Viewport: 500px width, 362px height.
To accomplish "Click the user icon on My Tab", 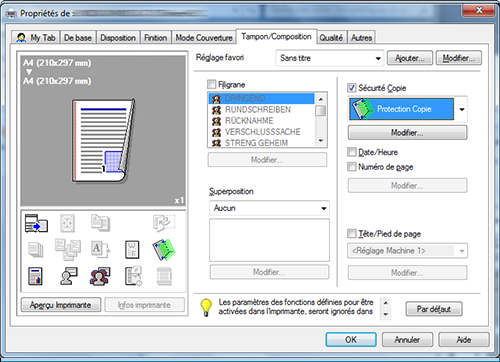I will [x=21, y=38].
